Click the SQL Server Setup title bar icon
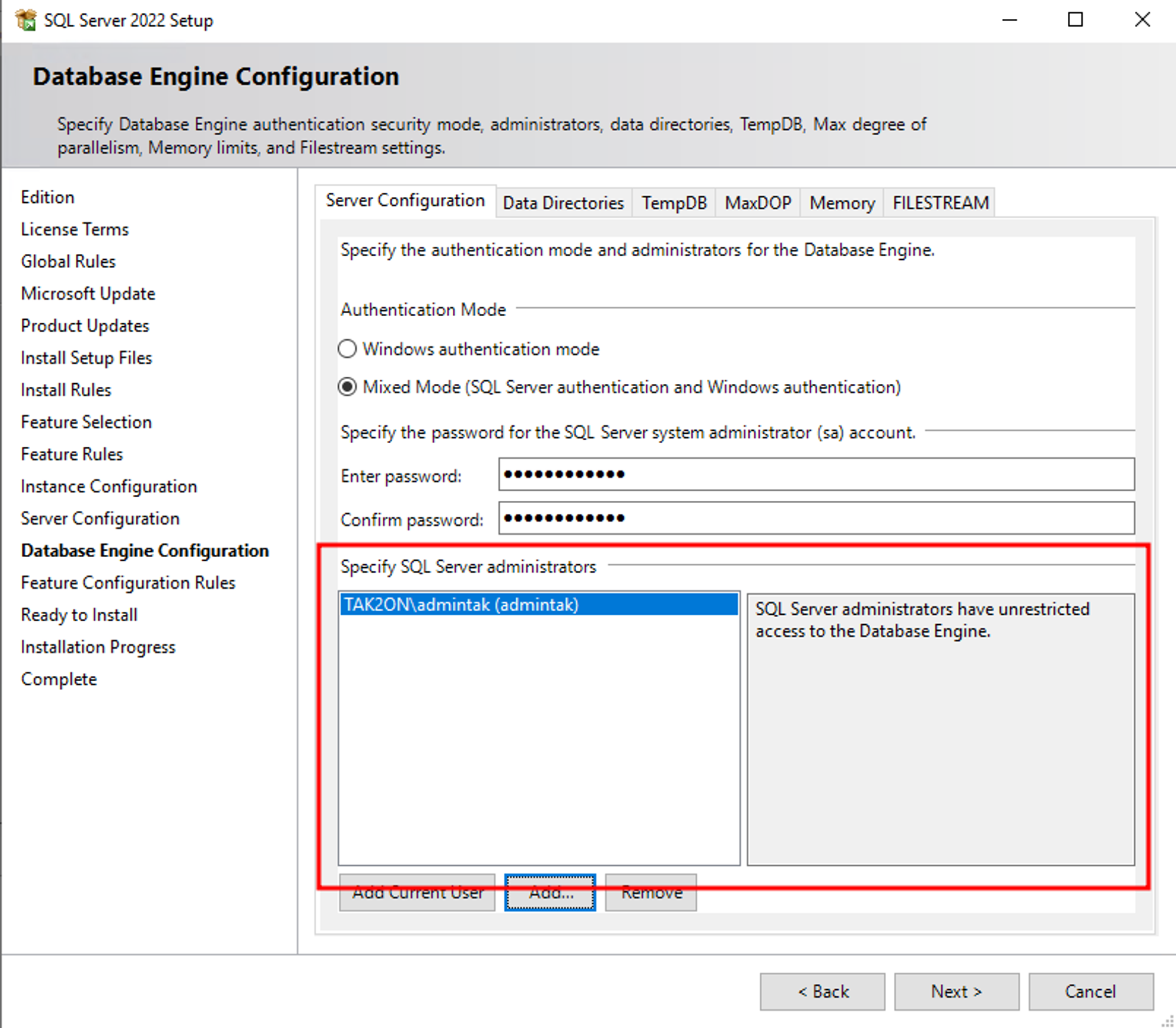The height and width of the screenshot is (1028, 1176). (26, 20)
